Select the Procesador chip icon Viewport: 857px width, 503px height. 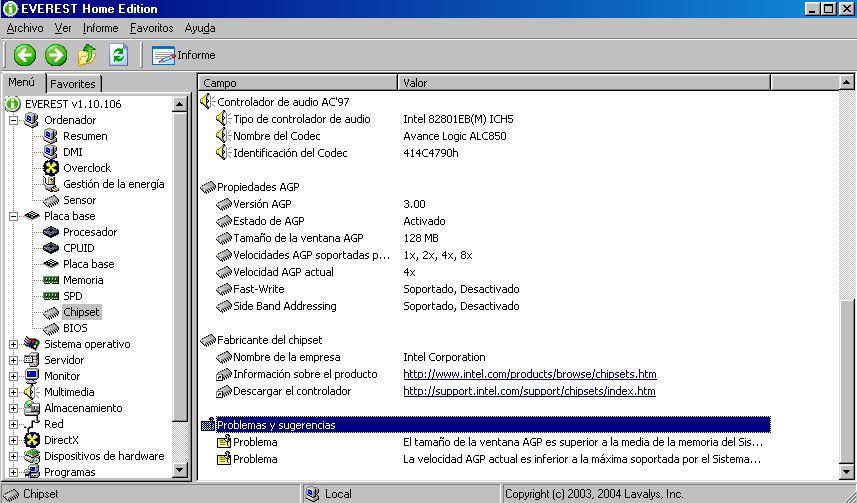click(x=50, y=232)
